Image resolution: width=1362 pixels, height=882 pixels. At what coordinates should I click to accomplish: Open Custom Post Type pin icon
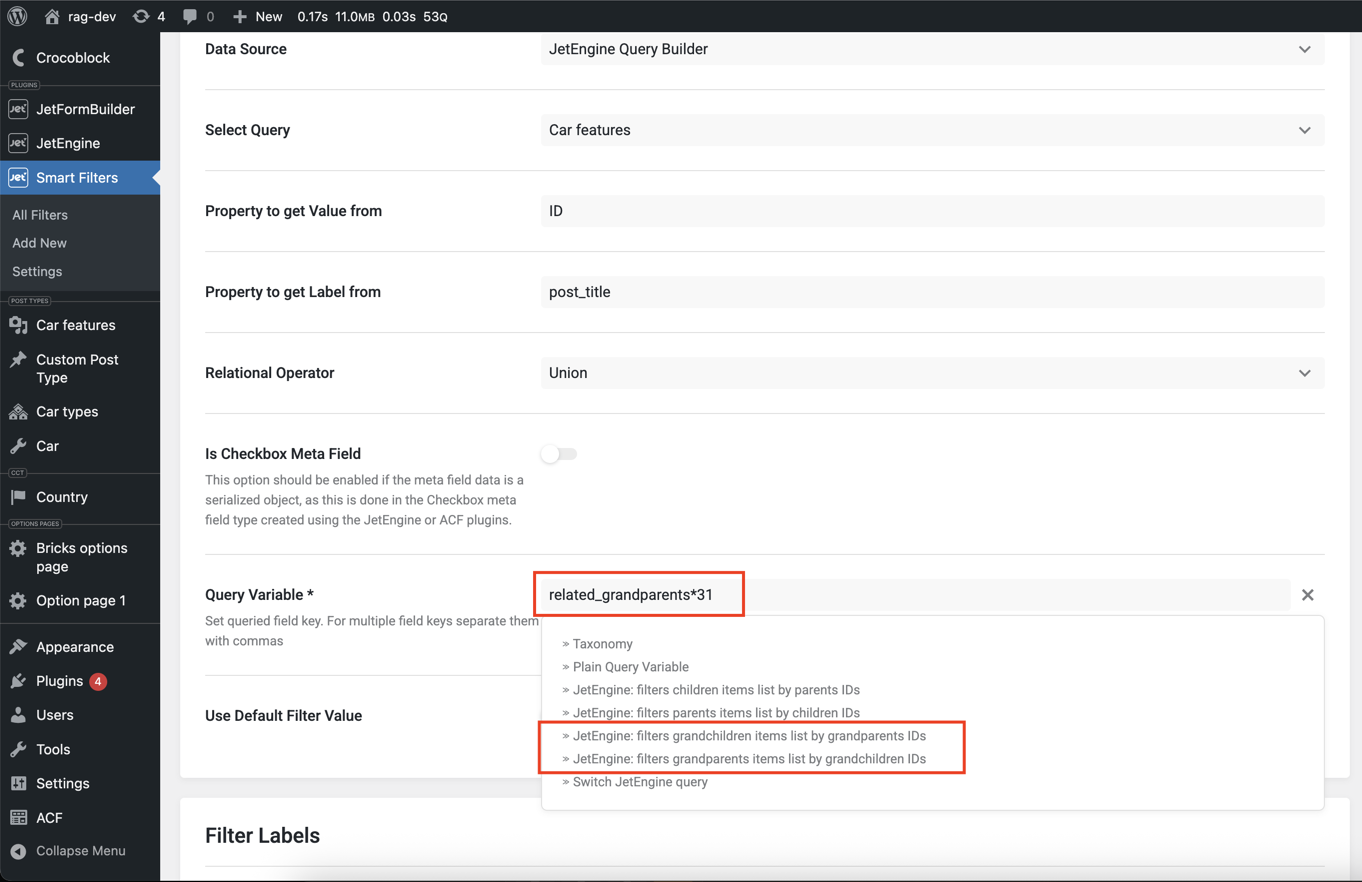point(18,360)
